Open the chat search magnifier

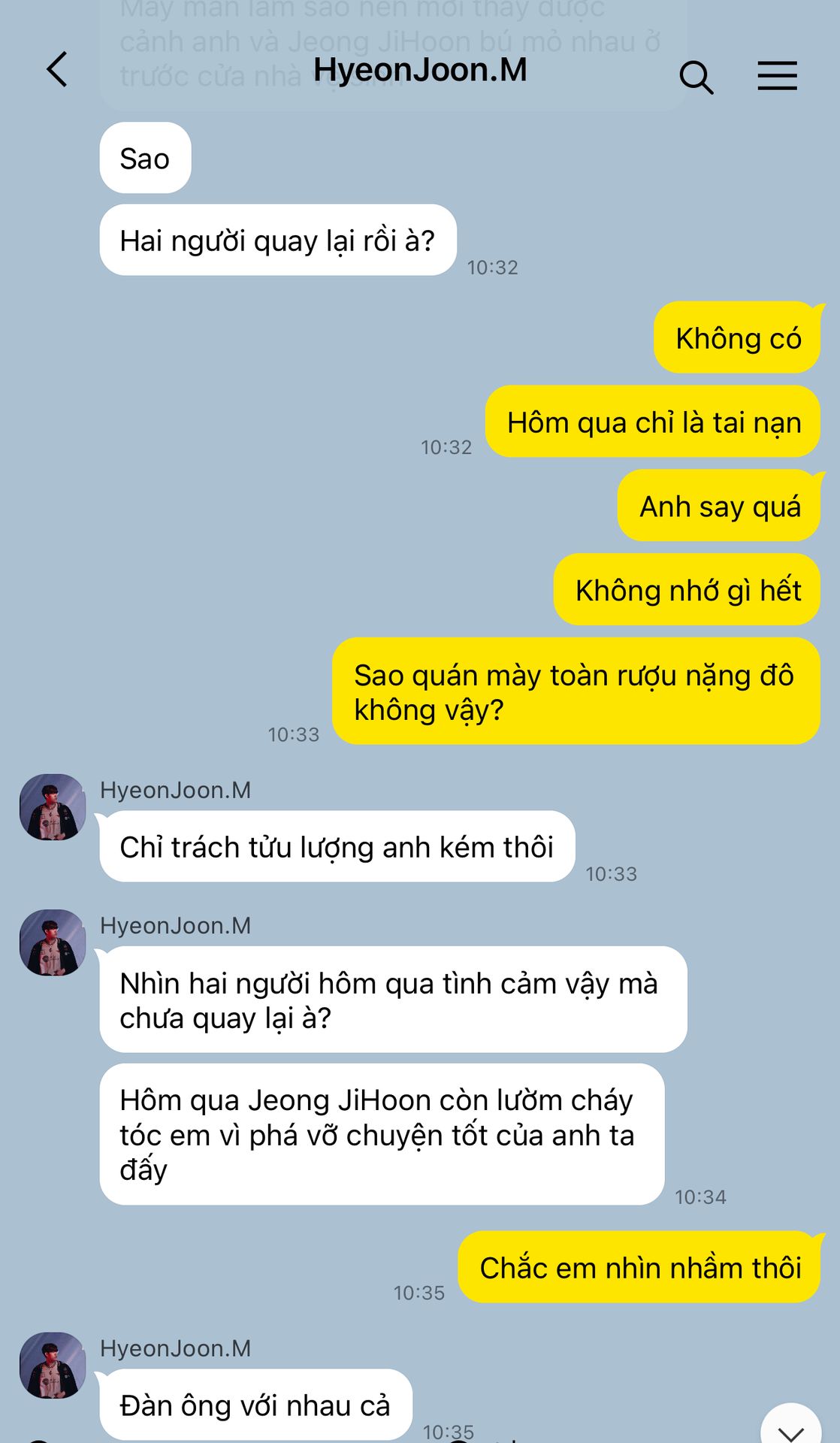click(x=696, y=77)
